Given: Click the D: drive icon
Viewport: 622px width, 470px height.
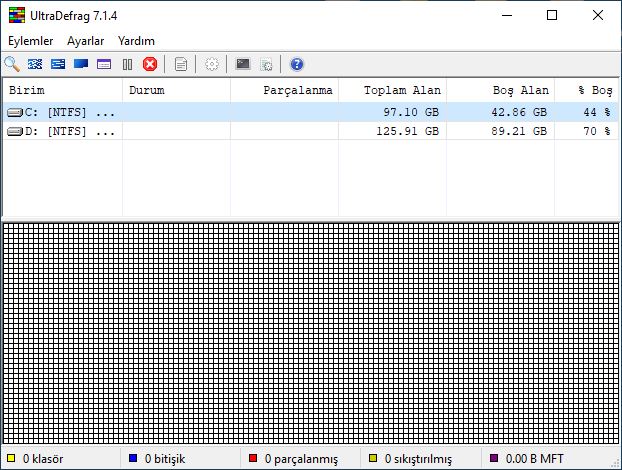Looking at the screenshot, I should tap(15, 131).
